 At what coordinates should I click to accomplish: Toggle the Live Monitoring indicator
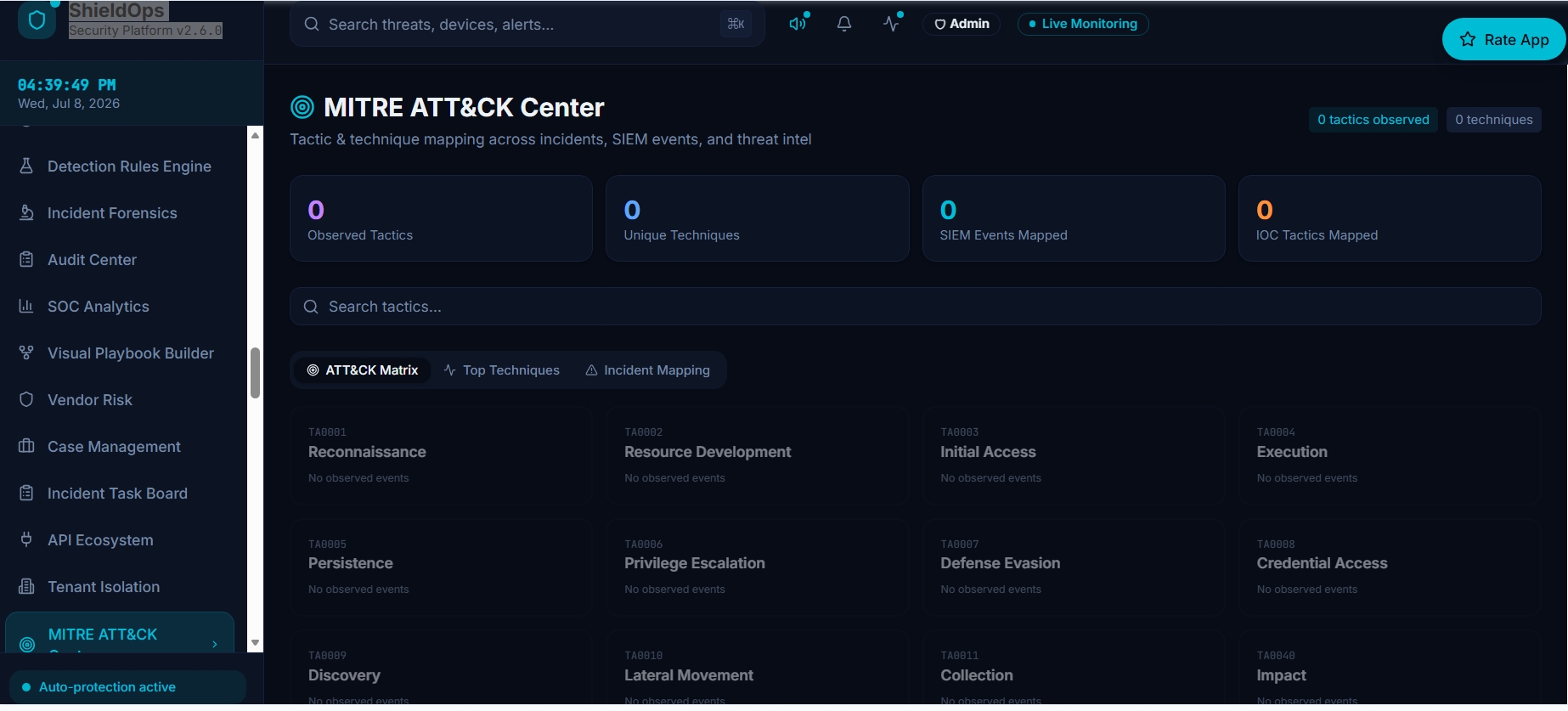tap(1083, 24)
